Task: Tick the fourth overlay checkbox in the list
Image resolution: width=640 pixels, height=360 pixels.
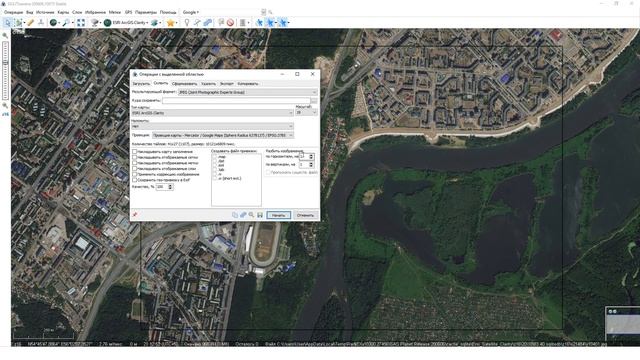Action: point(135,169)
